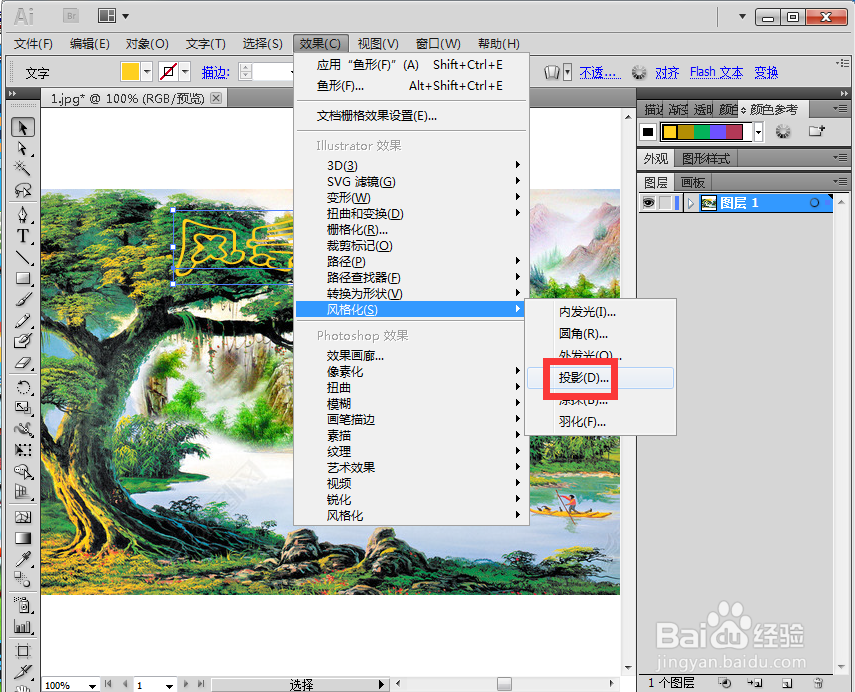Click the recolor artwork wheel in control bar
Viewport: 855px width, 692px height.
639,72
